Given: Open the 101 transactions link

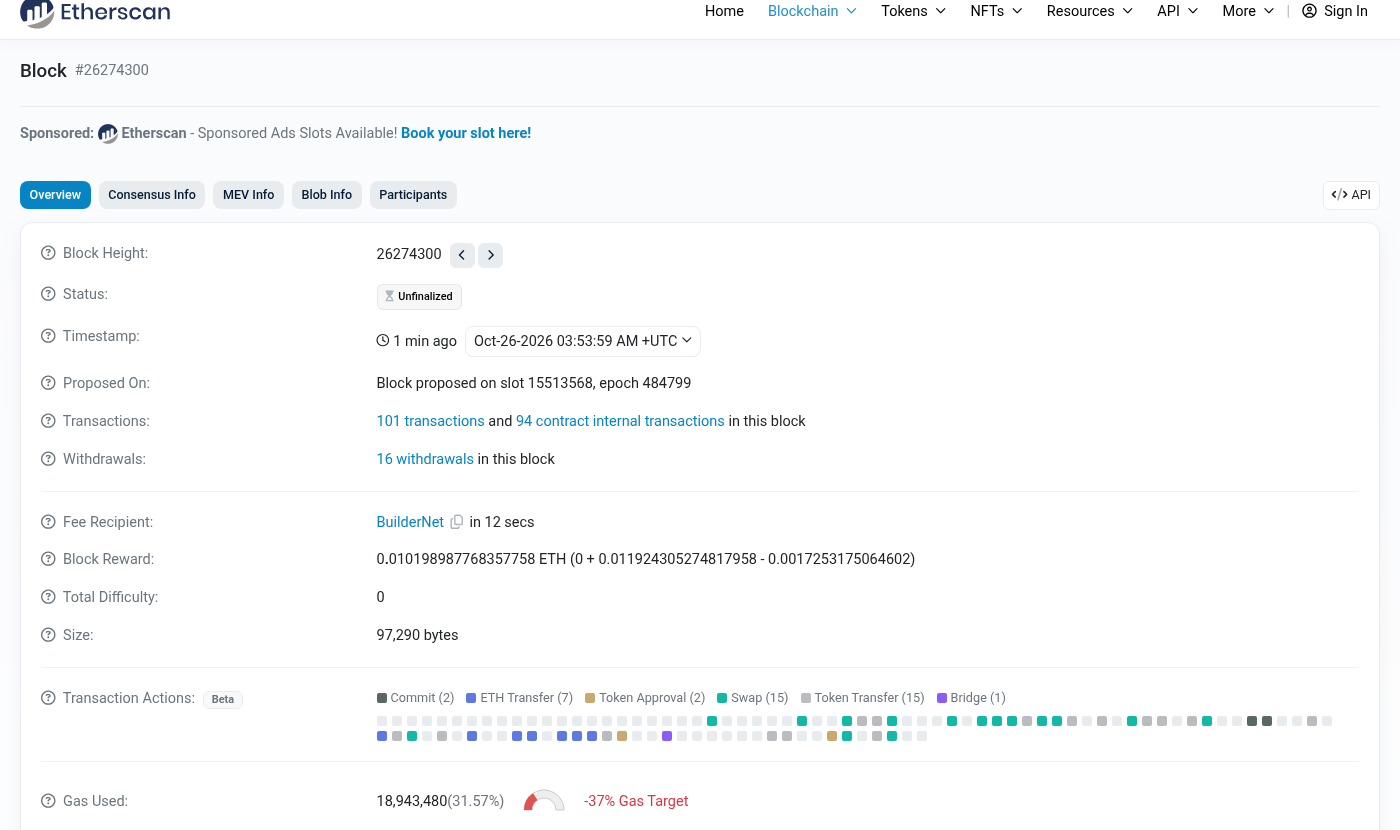Looking at the screenshot, I should point(430,421).
